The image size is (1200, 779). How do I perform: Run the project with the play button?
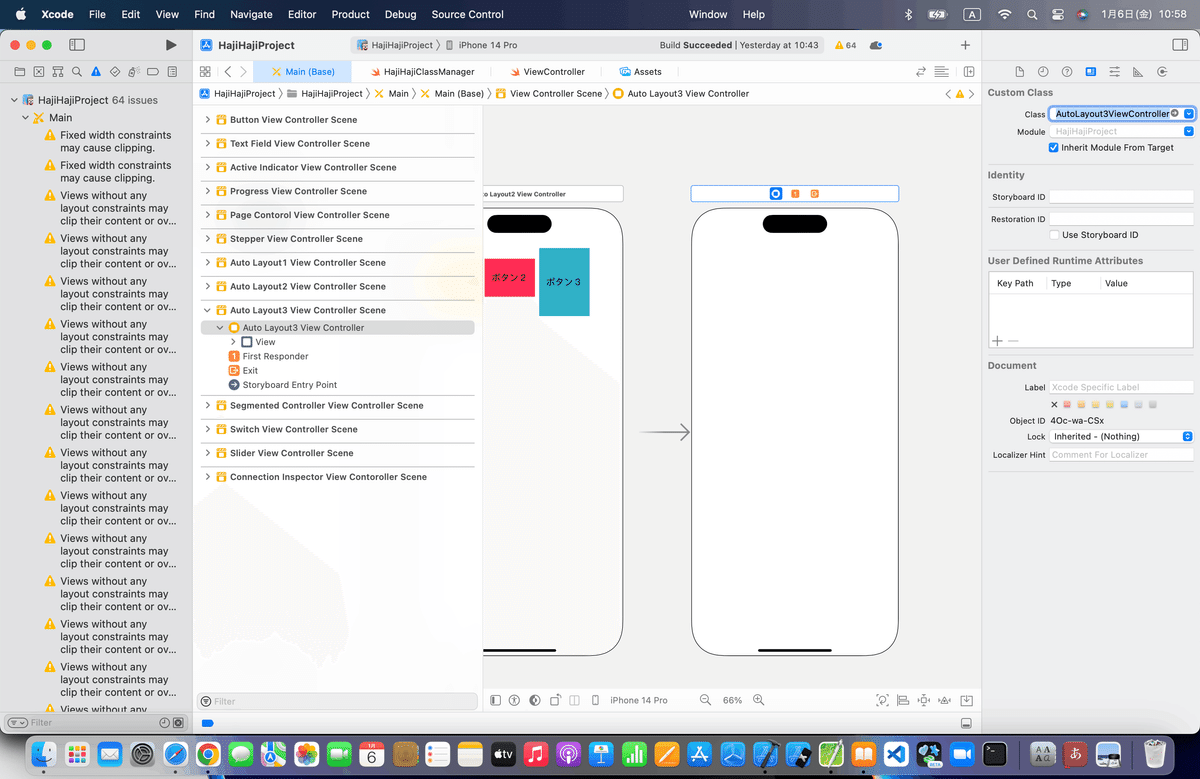(x=171, y=45)
